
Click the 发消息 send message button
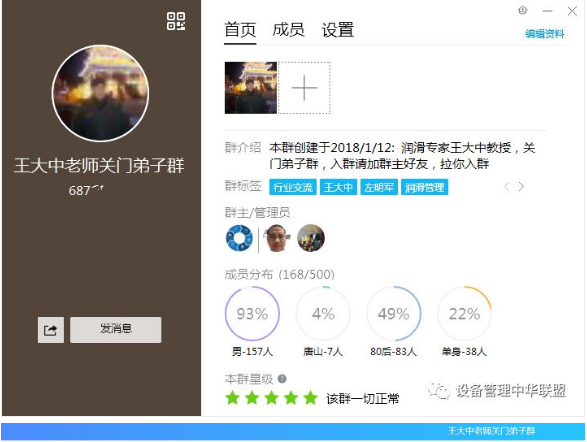click(x=116, y=330)
